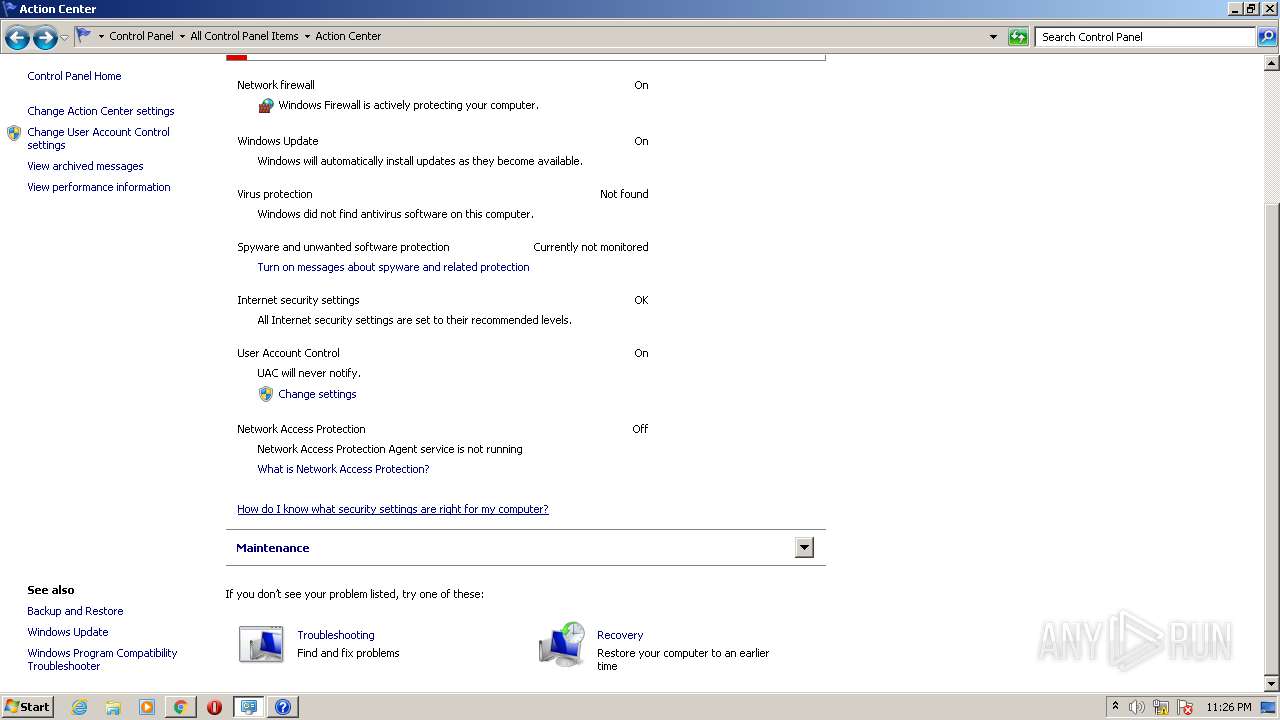Open the security settings help link
Image resolution: width=1280 pixels, height=720 pixels.
pos(393,509)
